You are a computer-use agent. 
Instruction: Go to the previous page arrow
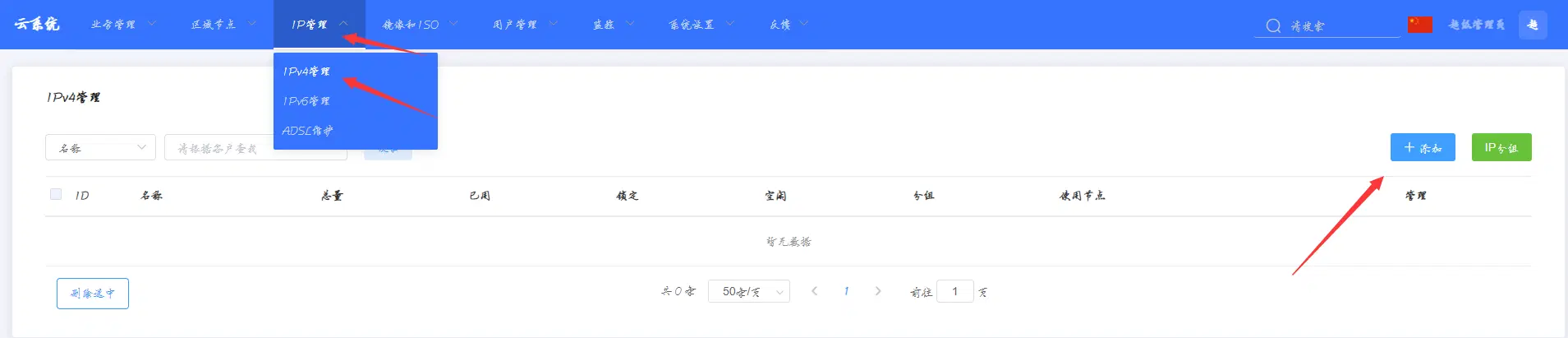[814, 291]
